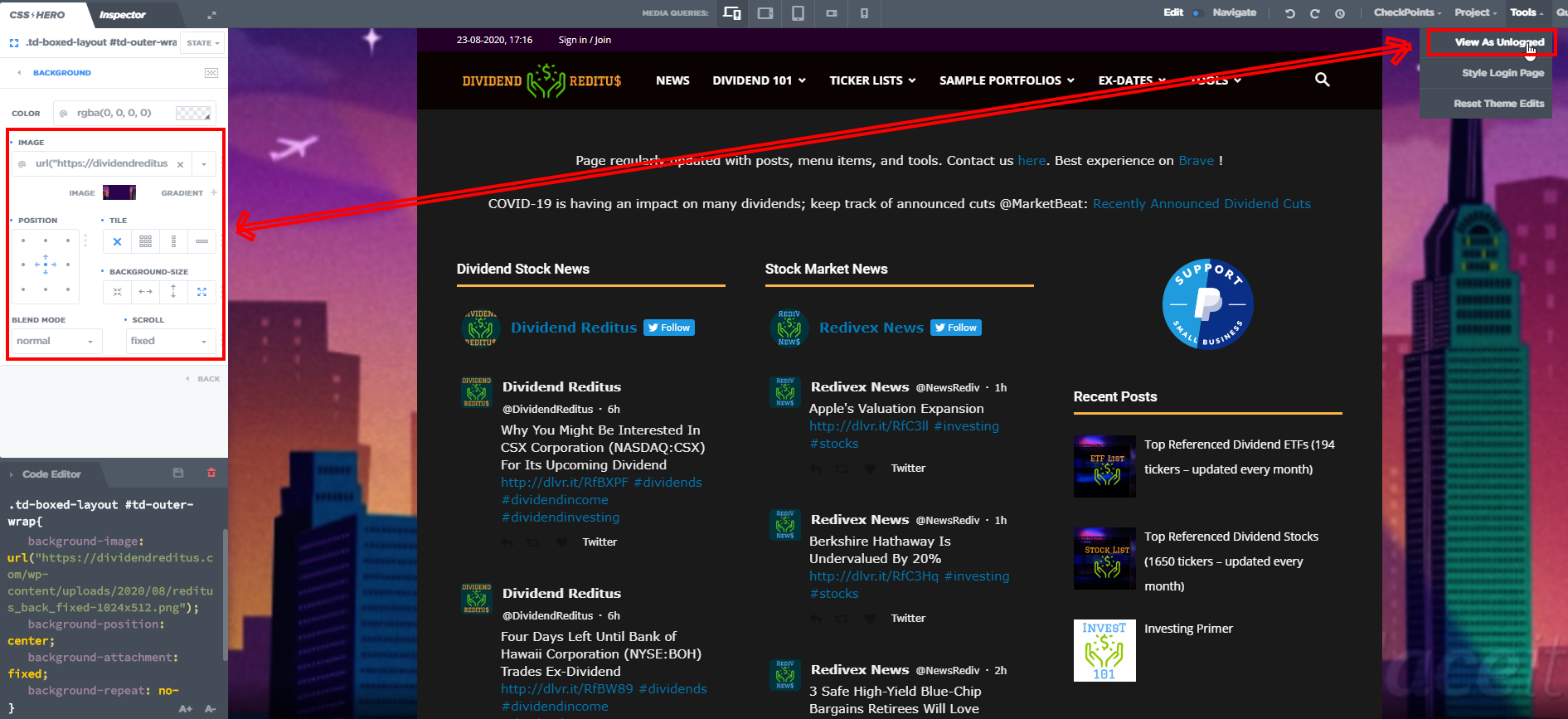Set background-size to cover
This screenshot has width=1568, height=719.
[x=201, y=292]
